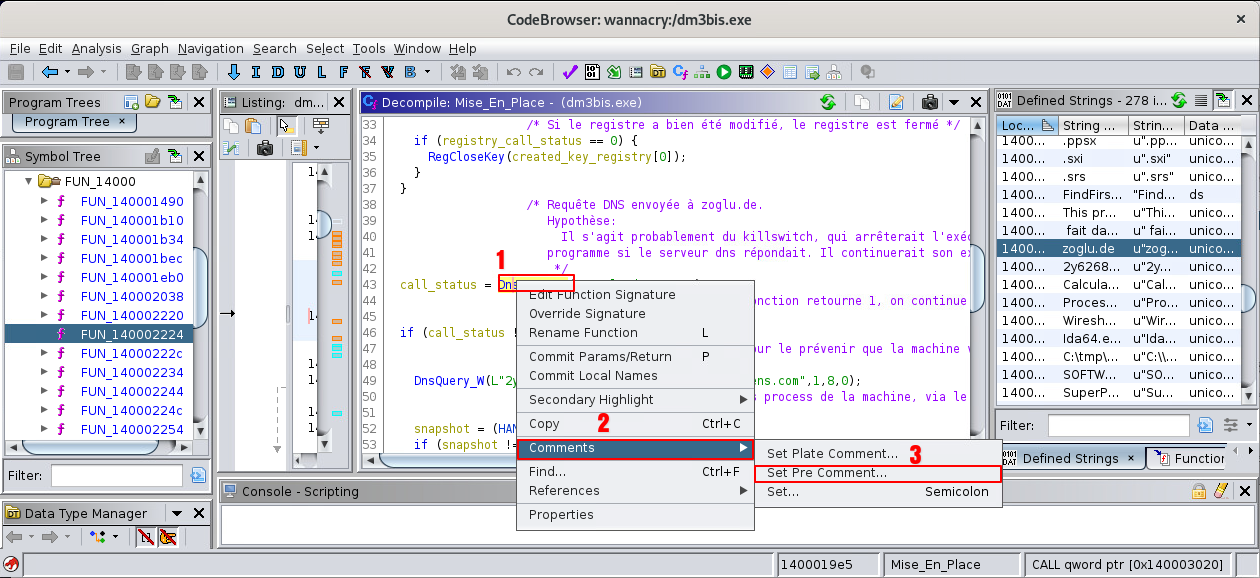The width and height of the screenshot is (1260, 578).
Task: Switch to the Defined Strings tab
Action: 1069,458
